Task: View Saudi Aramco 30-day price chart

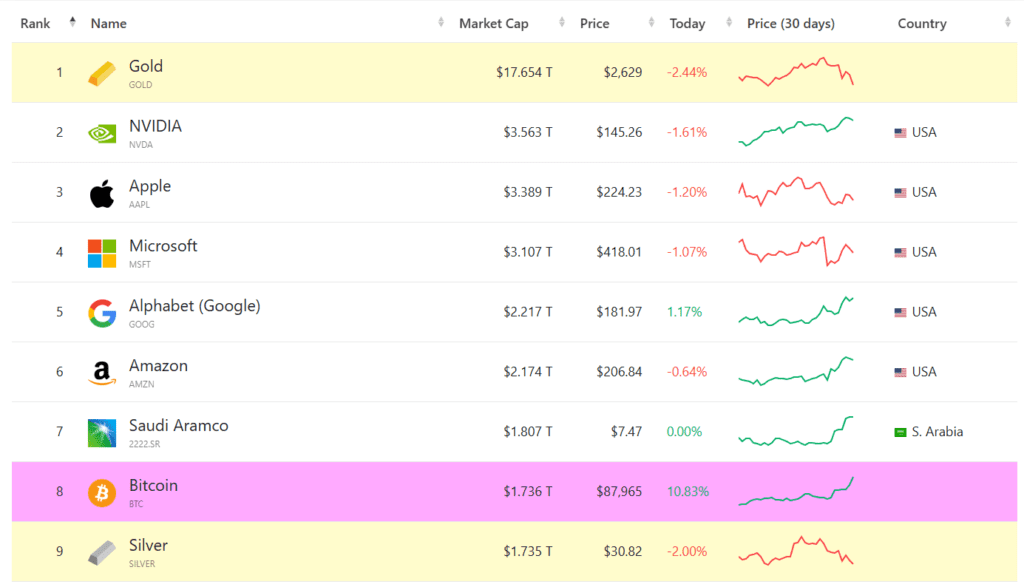Action: [796, 431]
